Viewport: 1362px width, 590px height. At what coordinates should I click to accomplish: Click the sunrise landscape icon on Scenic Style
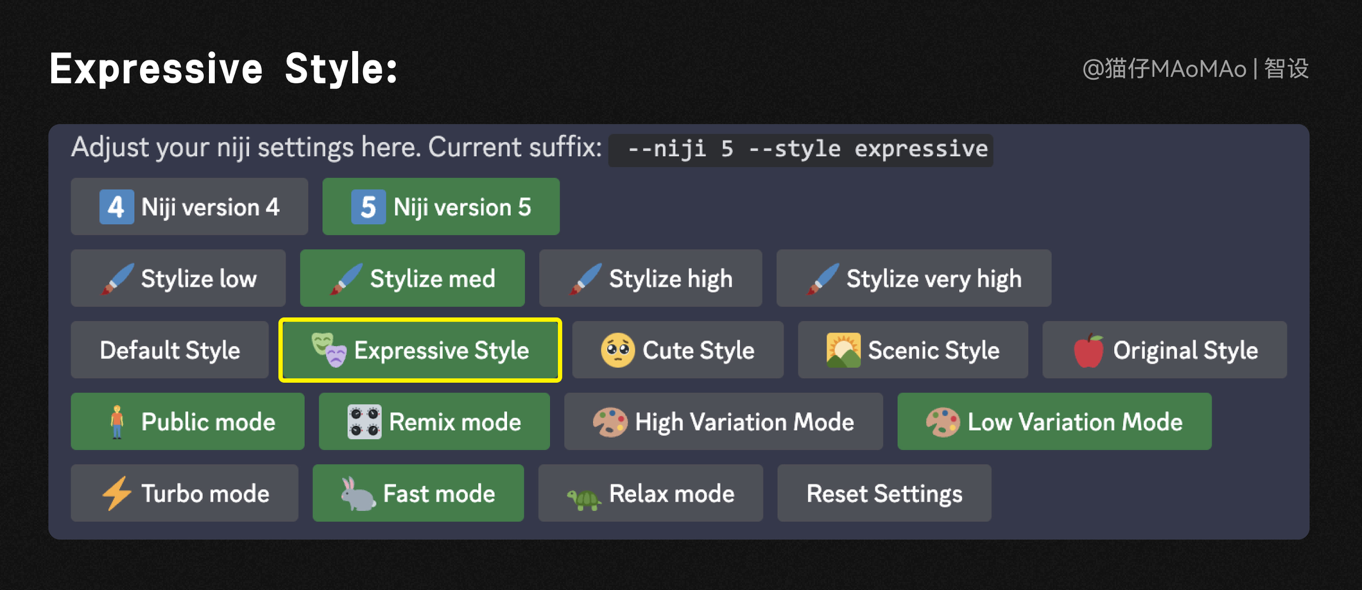point(843,351)
